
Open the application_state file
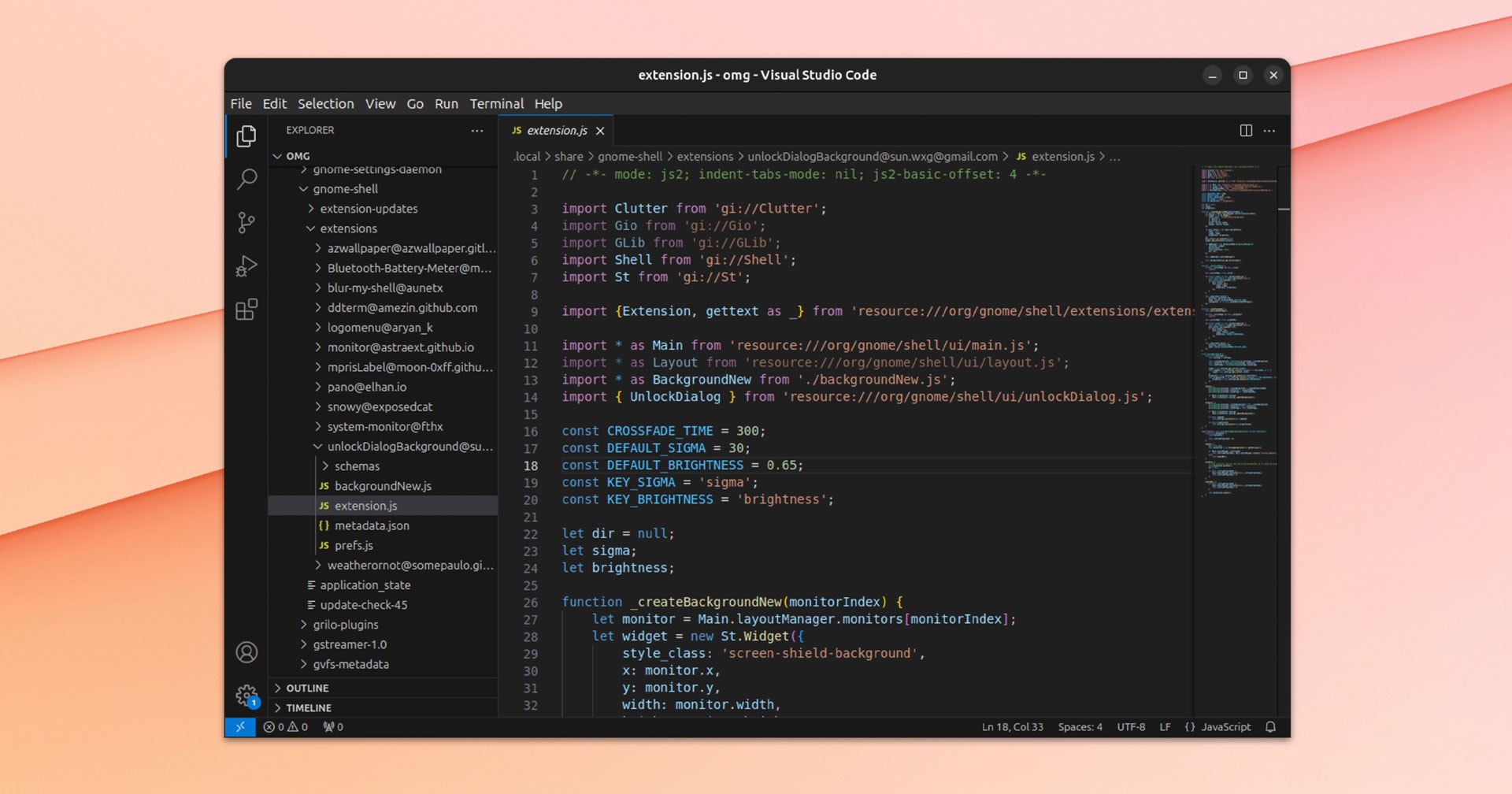point(383,585)
